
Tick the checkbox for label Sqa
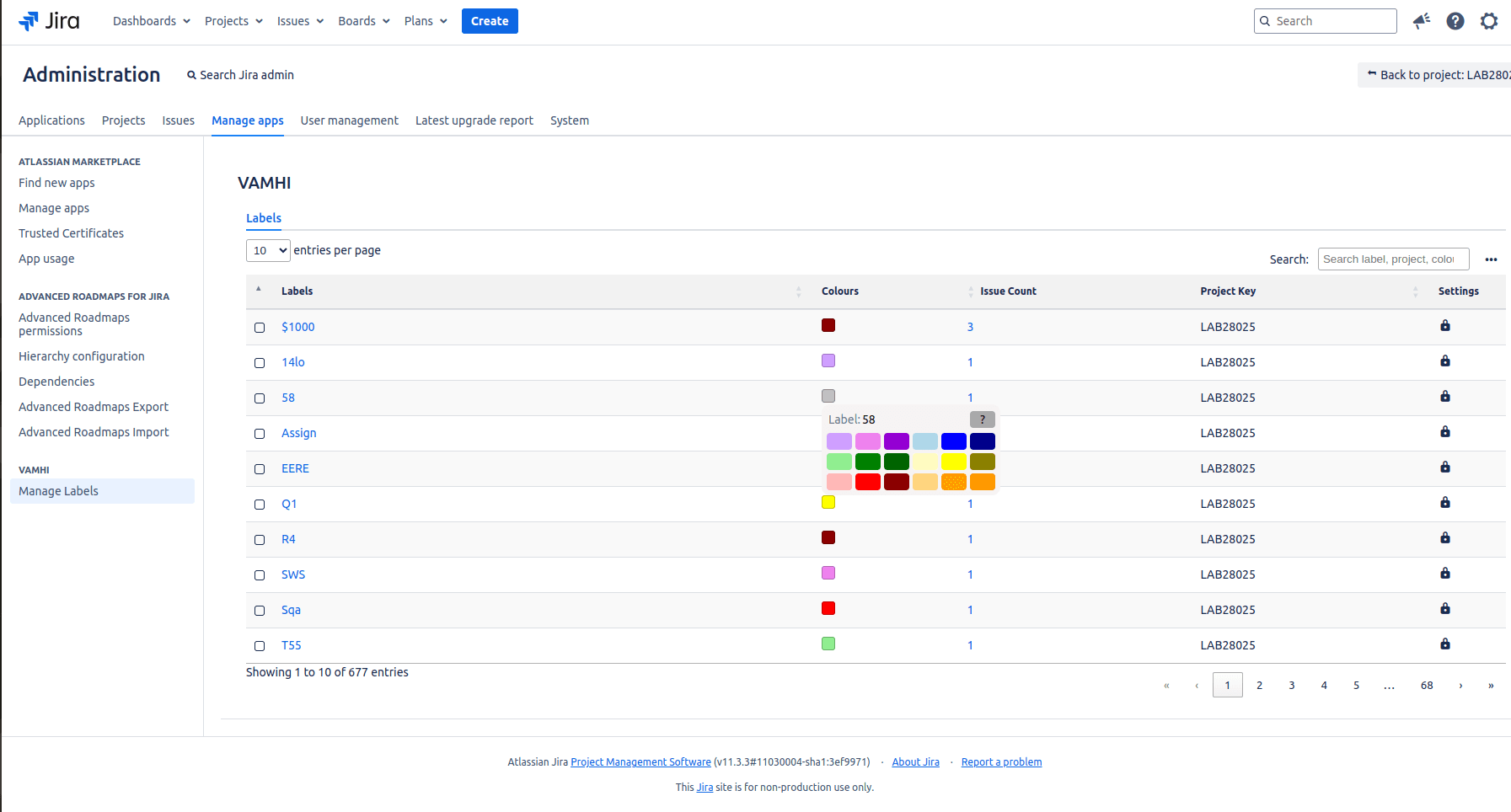pos(260,611)
